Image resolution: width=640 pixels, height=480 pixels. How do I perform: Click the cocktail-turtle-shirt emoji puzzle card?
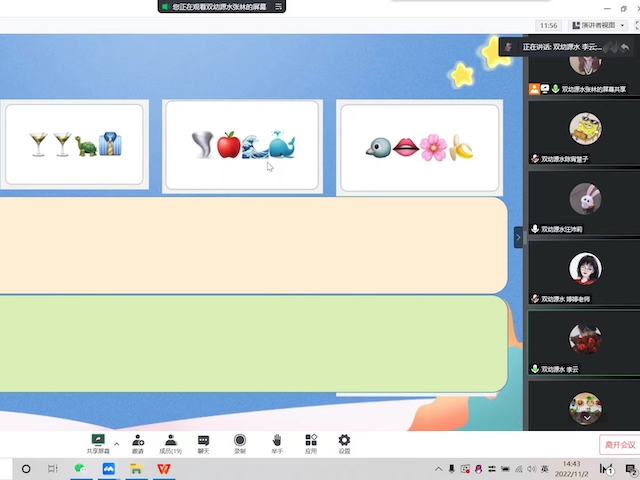click(74, 144)
